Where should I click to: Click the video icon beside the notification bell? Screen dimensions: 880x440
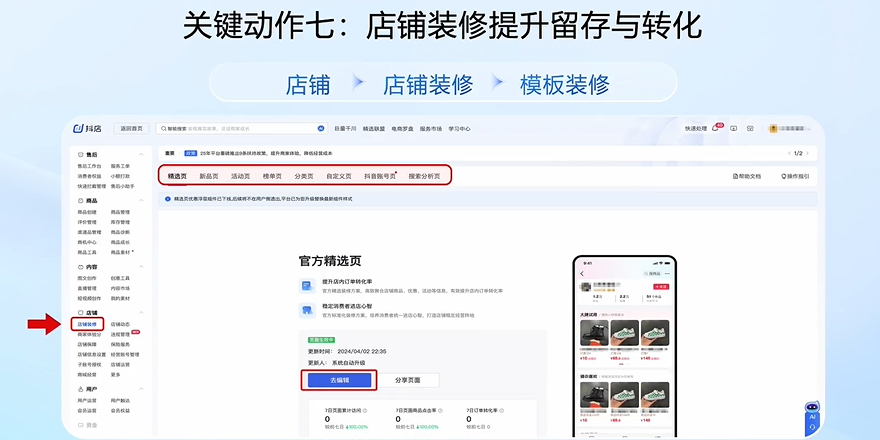point(733,128)
